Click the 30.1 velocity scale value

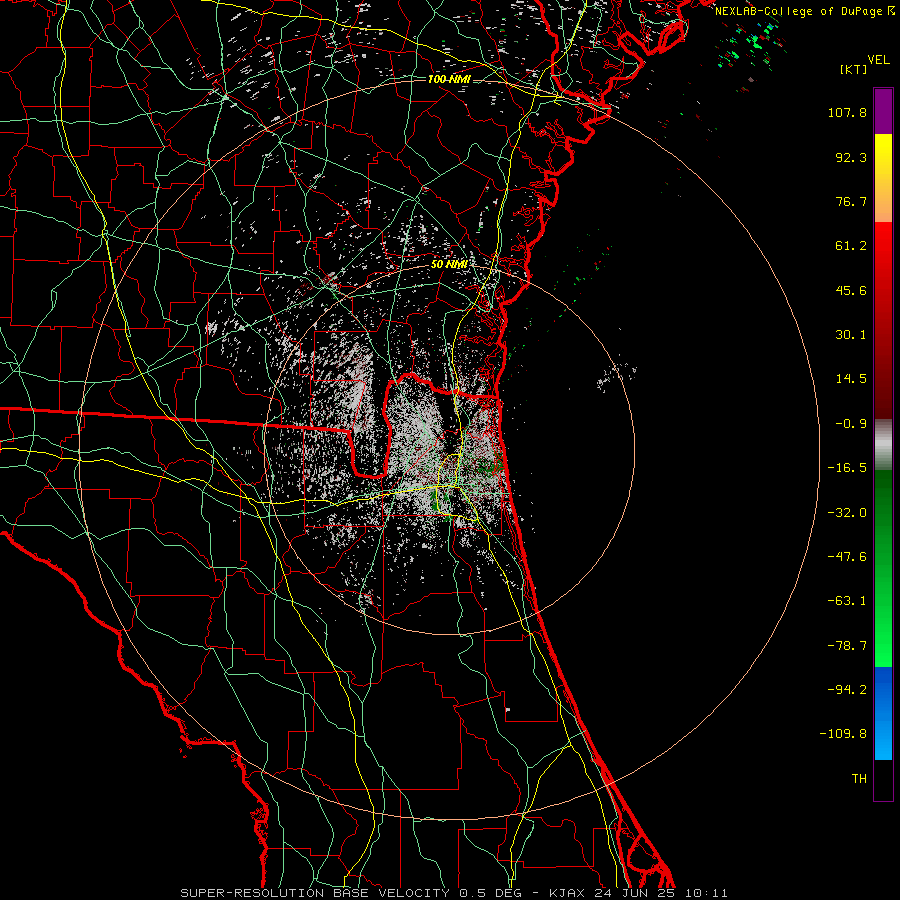click(x=851, y=335)
